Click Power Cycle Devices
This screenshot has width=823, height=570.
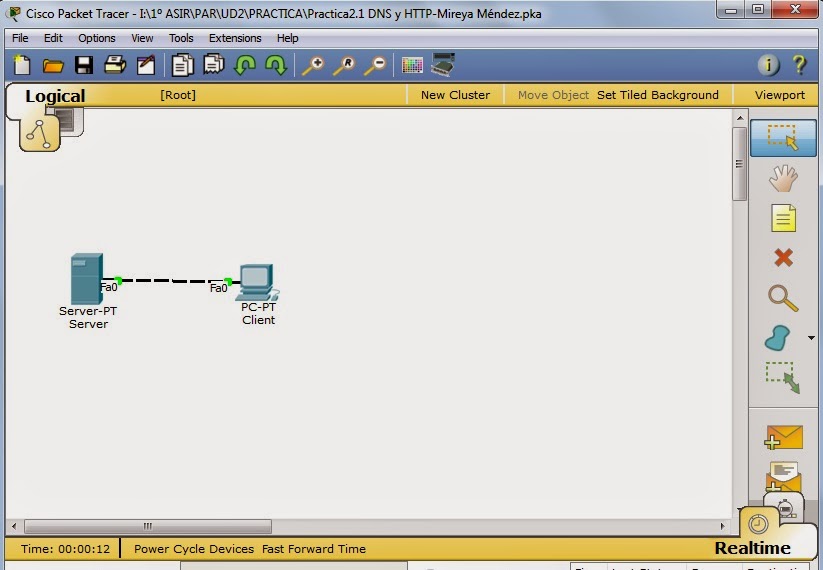click(194, 549)
